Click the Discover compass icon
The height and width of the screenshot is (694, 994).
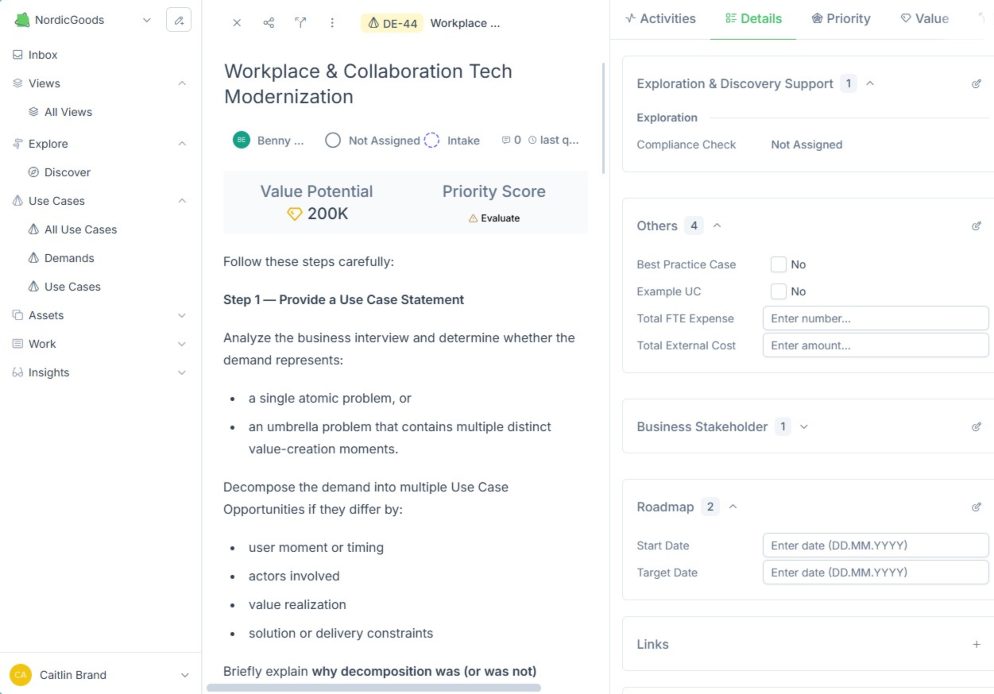coord(34,172)
